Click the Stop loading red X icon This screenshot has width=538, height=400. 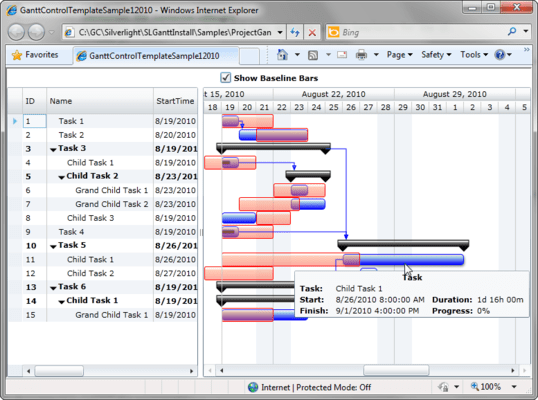(312, 33)
